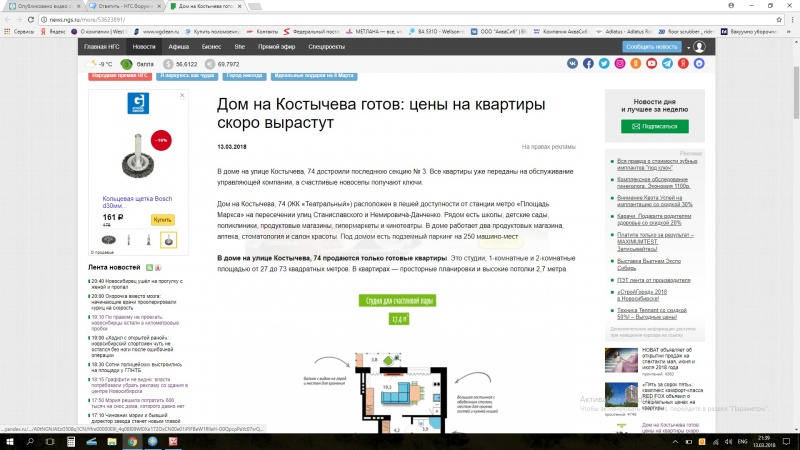Screen dimensions: 800x450
Task: Click the Сообщить новость button
Action: click(652, 46)
